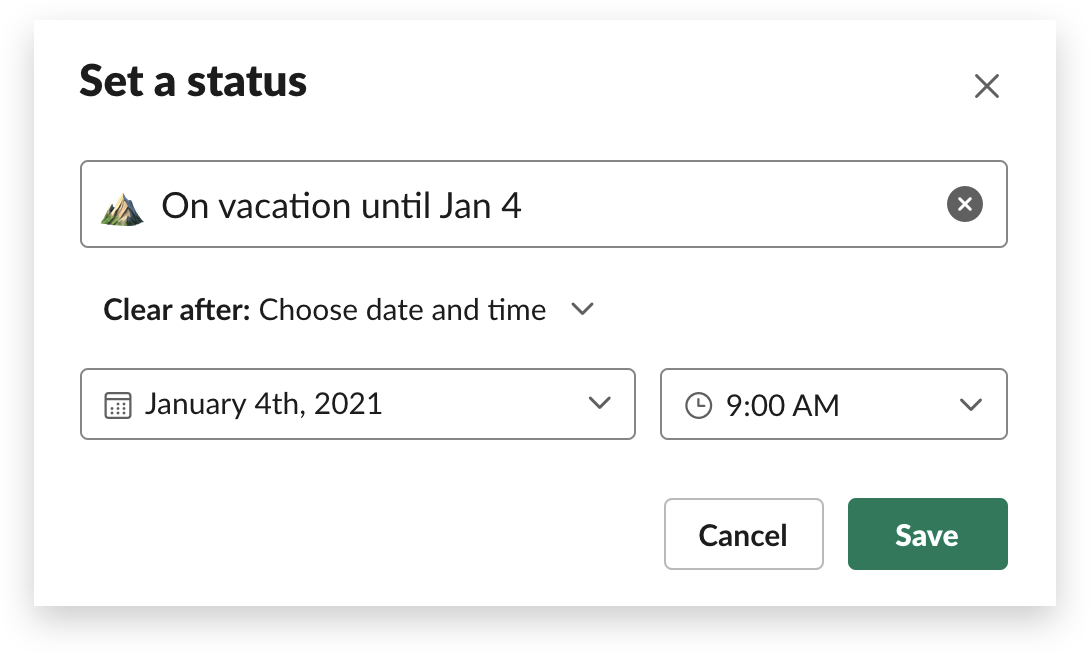Save the vacation status
This screenshot has height=654, width=1090.
coord(927,535)
